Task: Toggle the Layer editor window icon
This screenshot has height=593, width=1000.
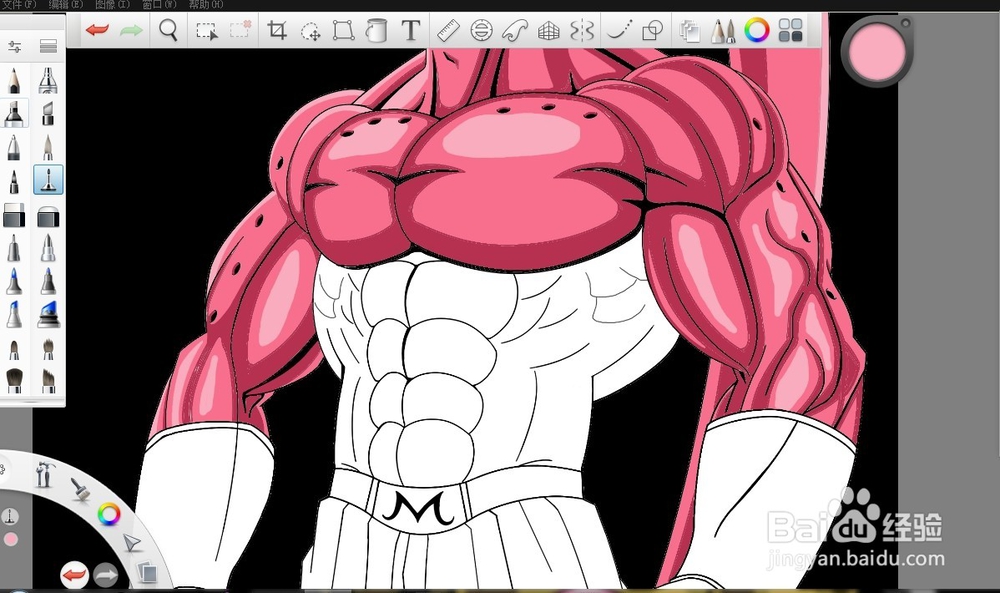Action: coord(689,31)
